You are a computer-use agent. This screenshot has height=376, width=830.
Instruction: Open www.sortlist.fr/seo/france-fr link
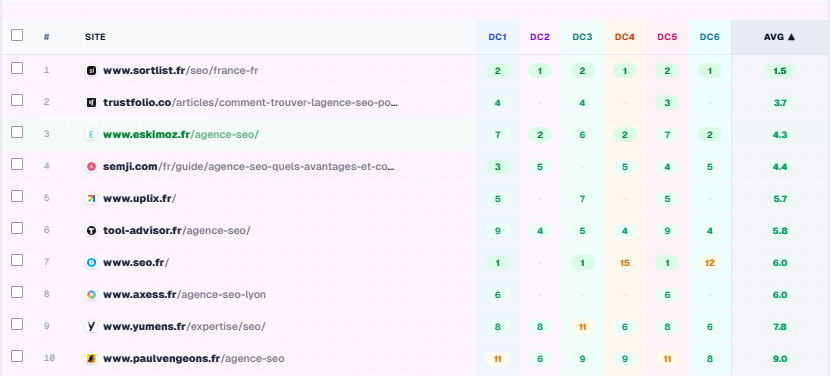click(181, 70)
